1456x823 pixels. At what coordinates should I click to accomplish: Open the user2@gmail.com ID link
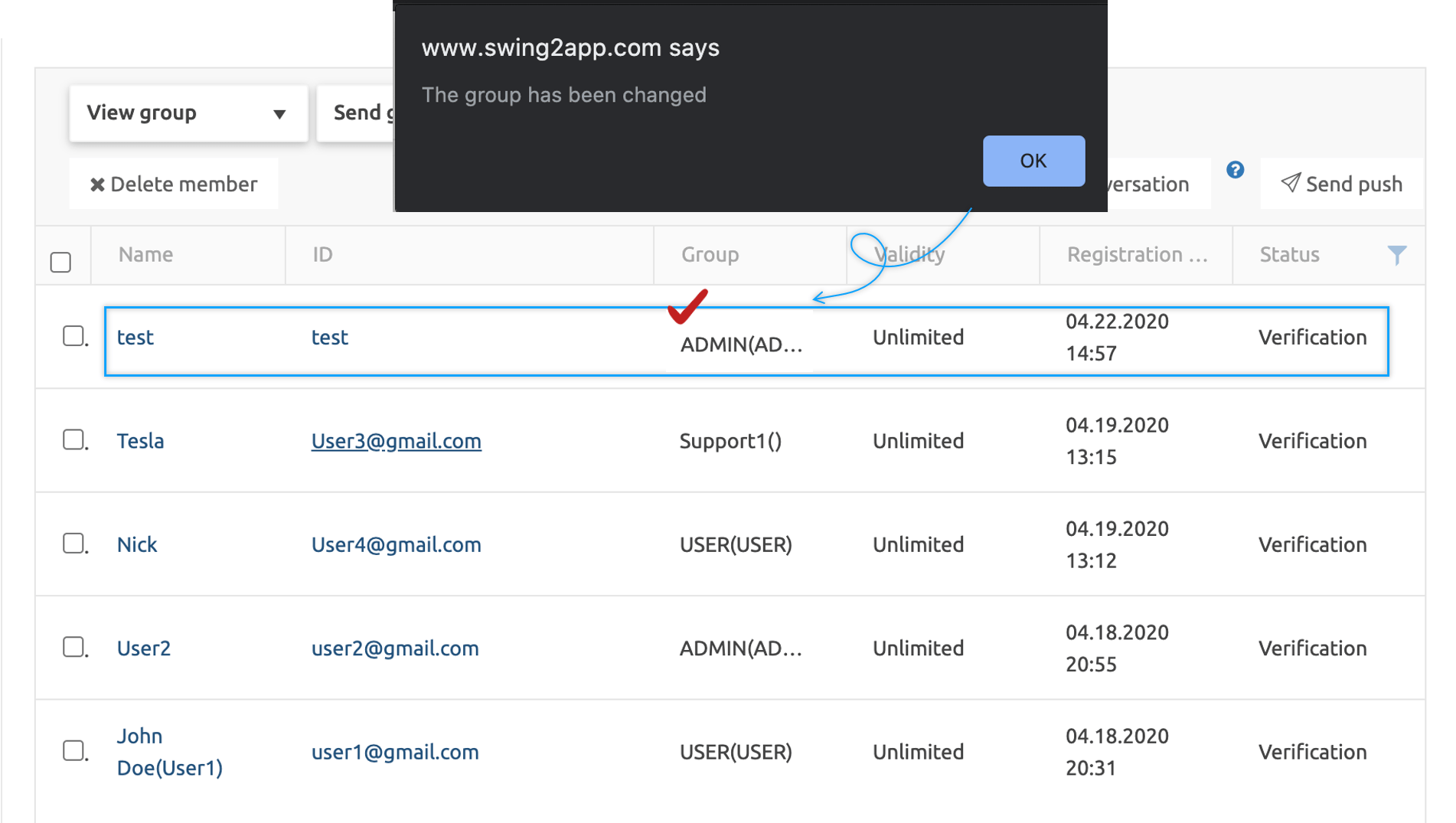pos(394,648)
